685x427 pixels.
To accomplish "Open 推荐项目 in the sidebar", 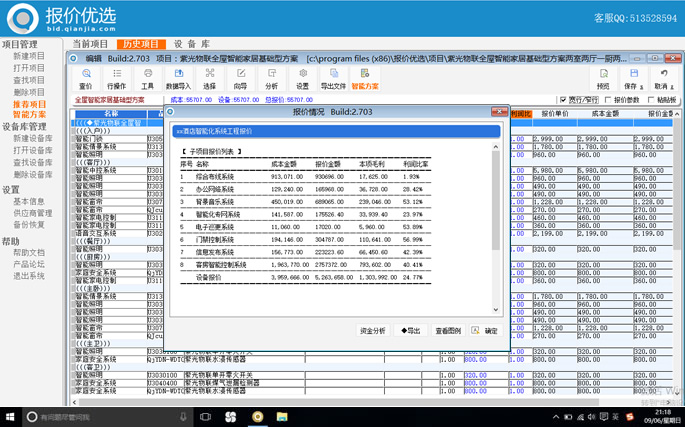I will coord(29,104).
